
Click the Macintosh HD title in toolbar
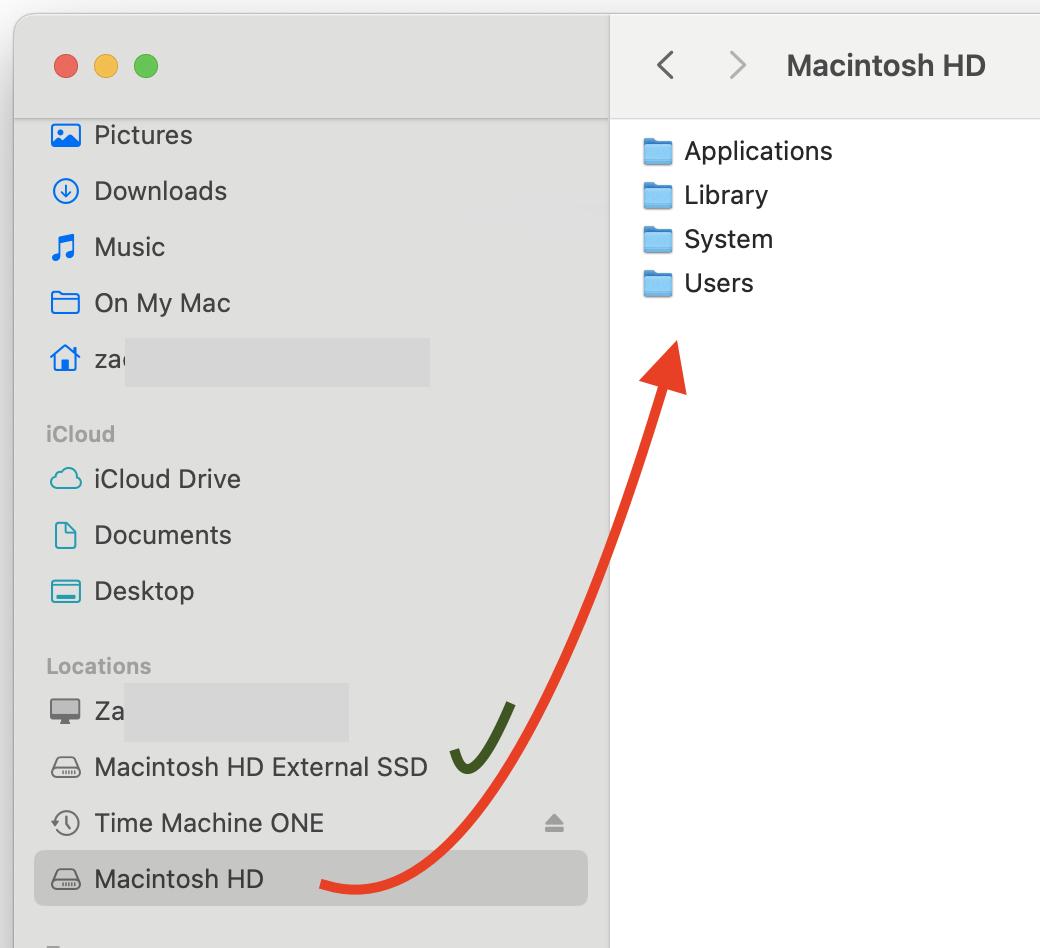point(886,65)
